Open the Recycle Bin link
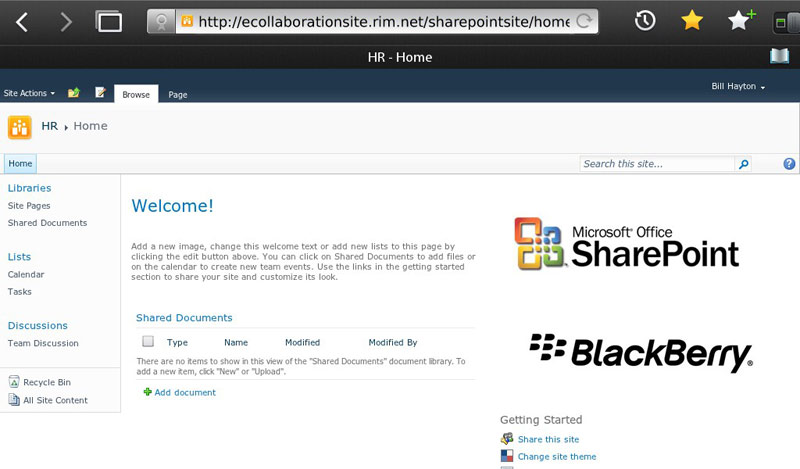The height and width of the screenshot is (469, 800). coord(47,382)
